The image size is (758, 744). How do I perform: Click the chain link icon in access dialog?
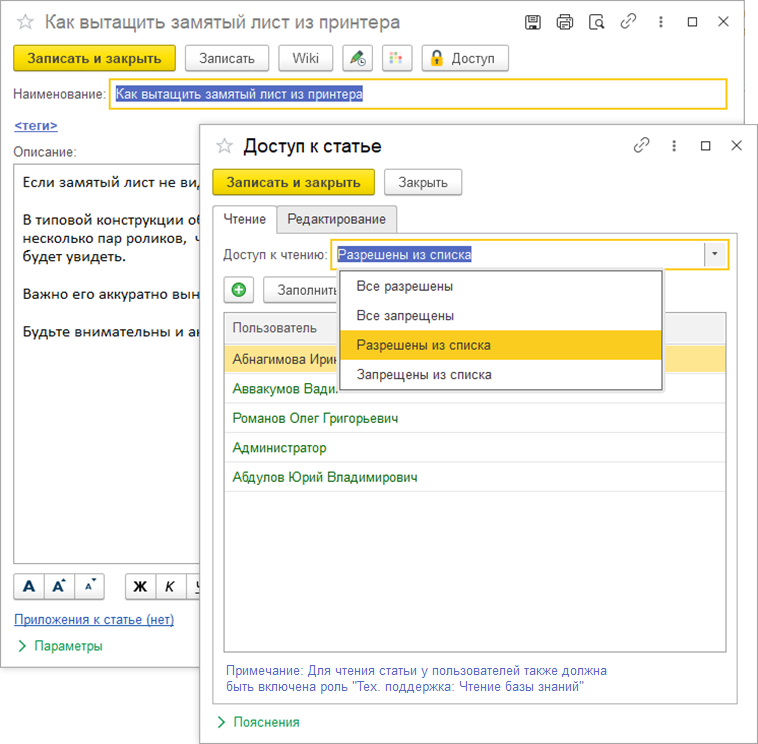click(x=642, y=146)
